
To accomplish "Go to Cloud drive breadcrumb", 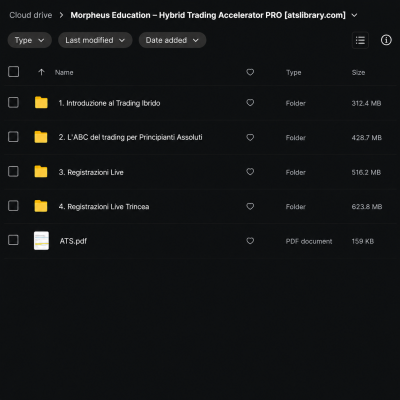I will click(31, 15).
